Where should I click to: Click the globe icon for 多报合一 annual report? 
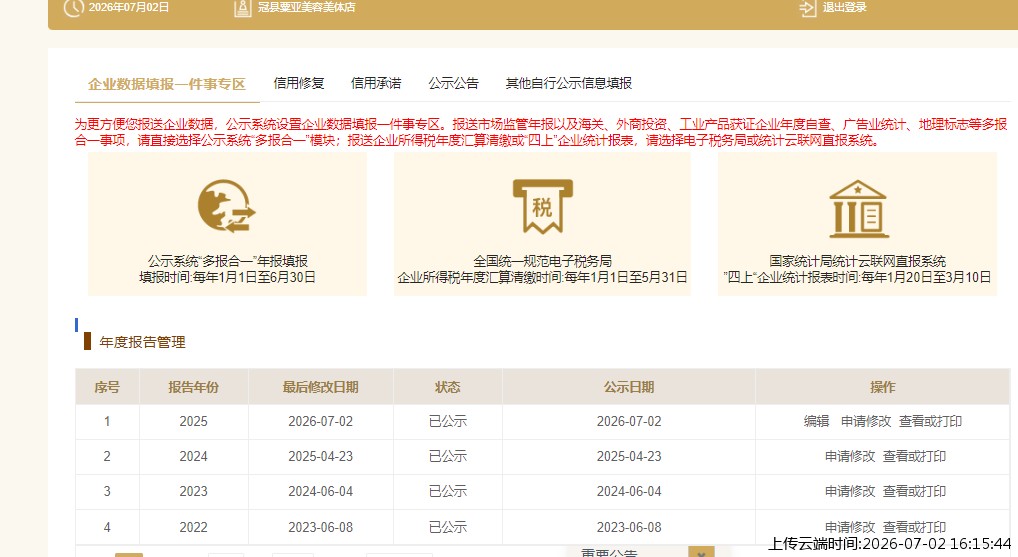tap(227, 206)
